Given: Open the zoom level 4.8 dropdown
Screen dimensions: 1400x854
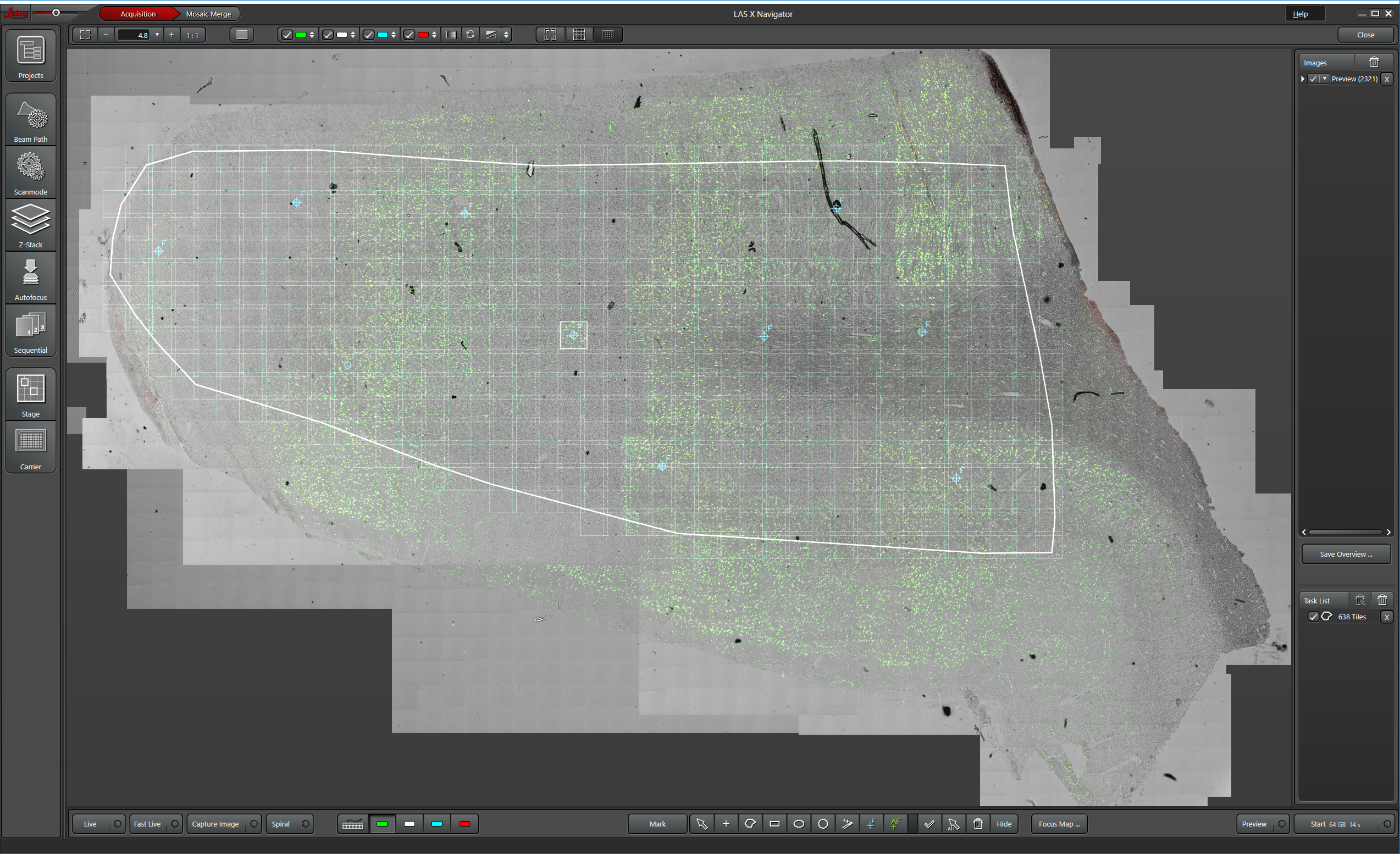Looking at the screenshot, I should point(157,35).
